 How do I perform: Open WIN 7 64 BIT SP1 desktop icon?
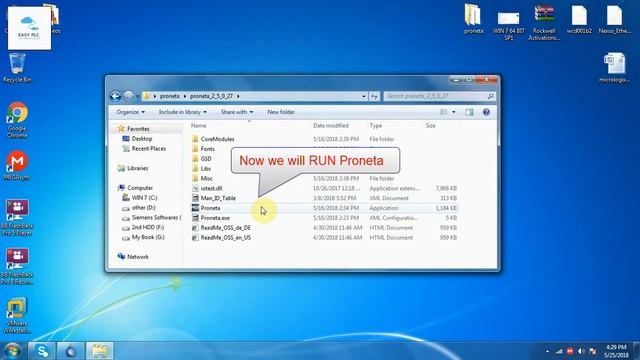tap(509, 24)
